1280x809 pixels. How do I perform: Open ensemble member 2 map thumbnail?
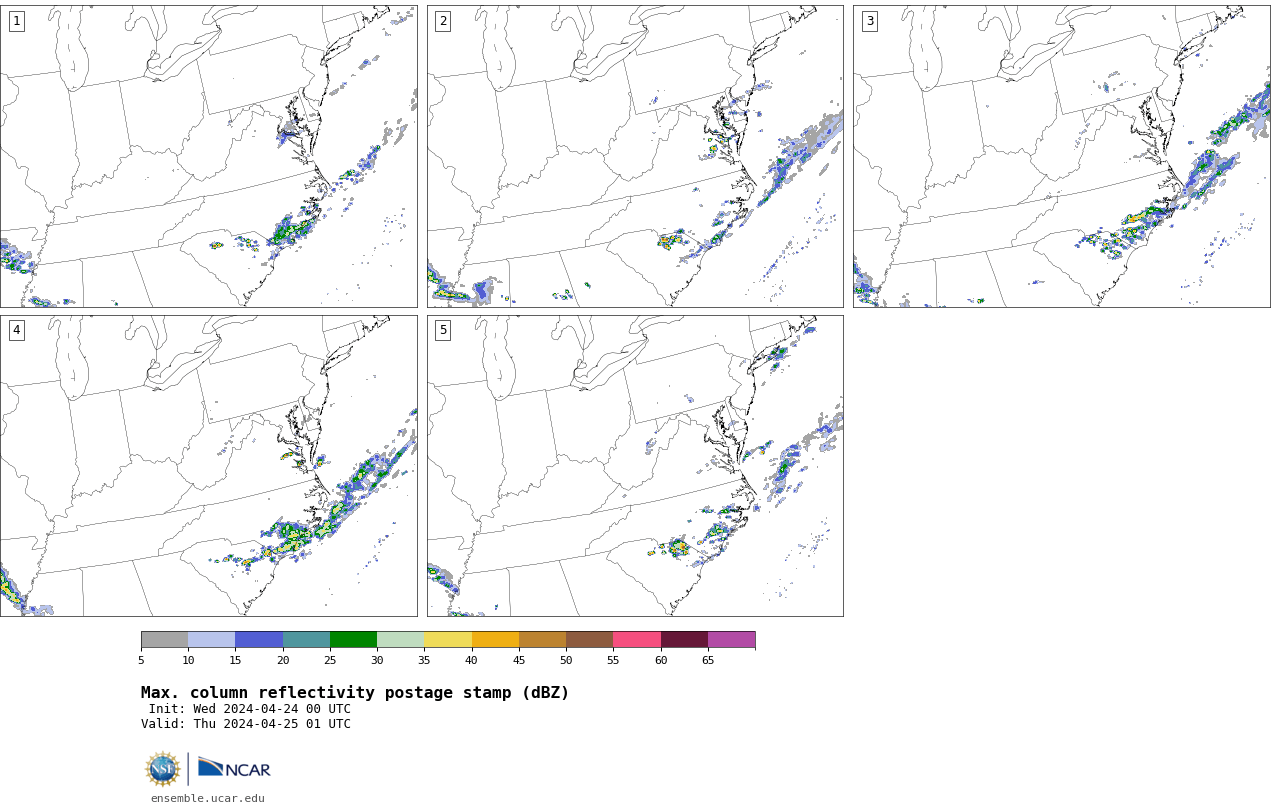pos(635,156)
